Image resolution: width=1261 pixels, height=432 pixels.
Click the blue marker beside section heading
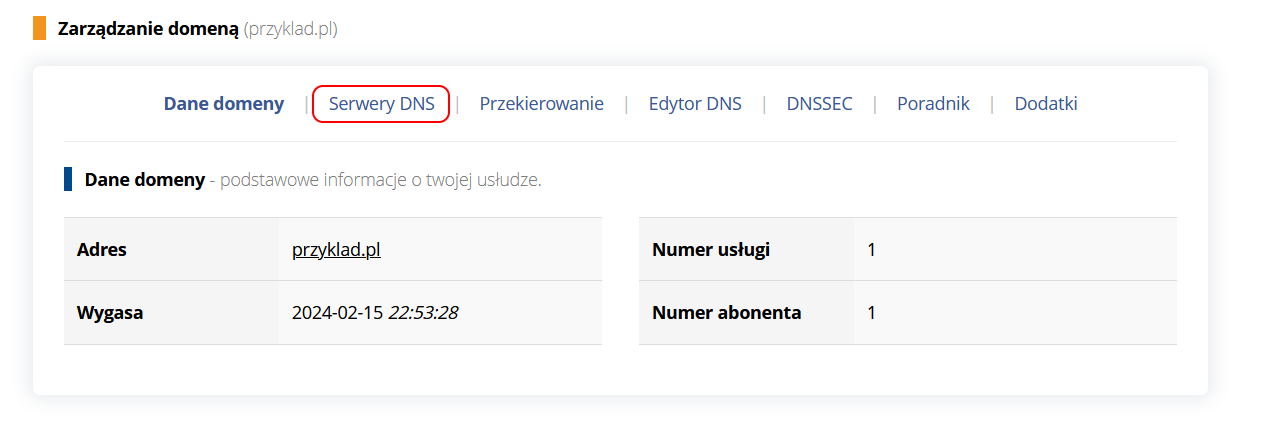[x=68, y=180]
